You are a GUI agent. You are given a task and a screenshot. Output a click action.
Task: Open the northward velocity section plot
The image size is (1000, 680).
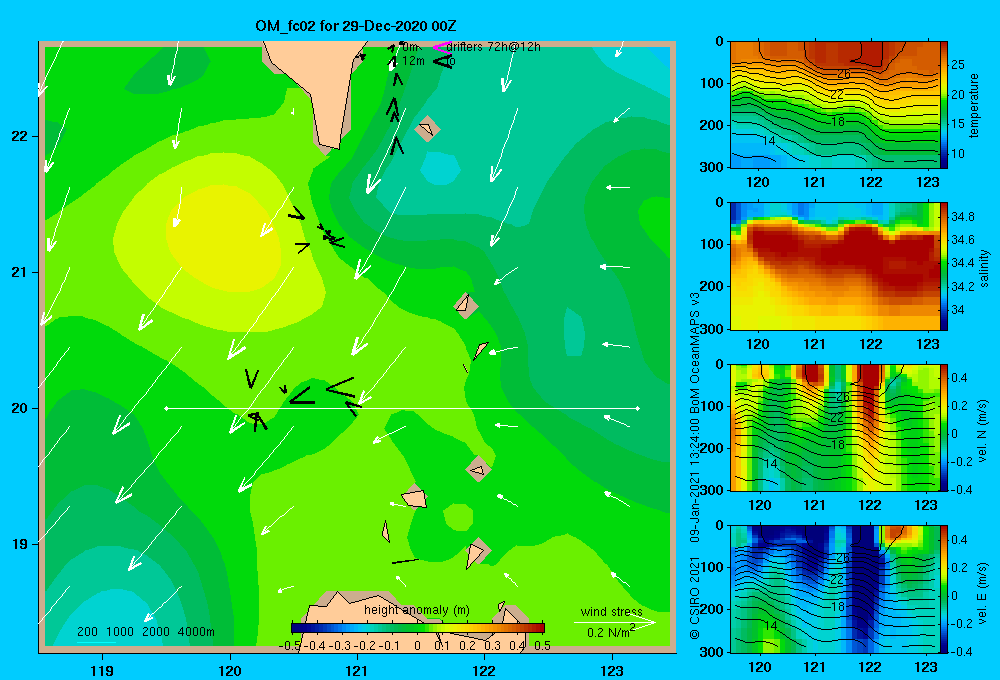pos(835,428)
